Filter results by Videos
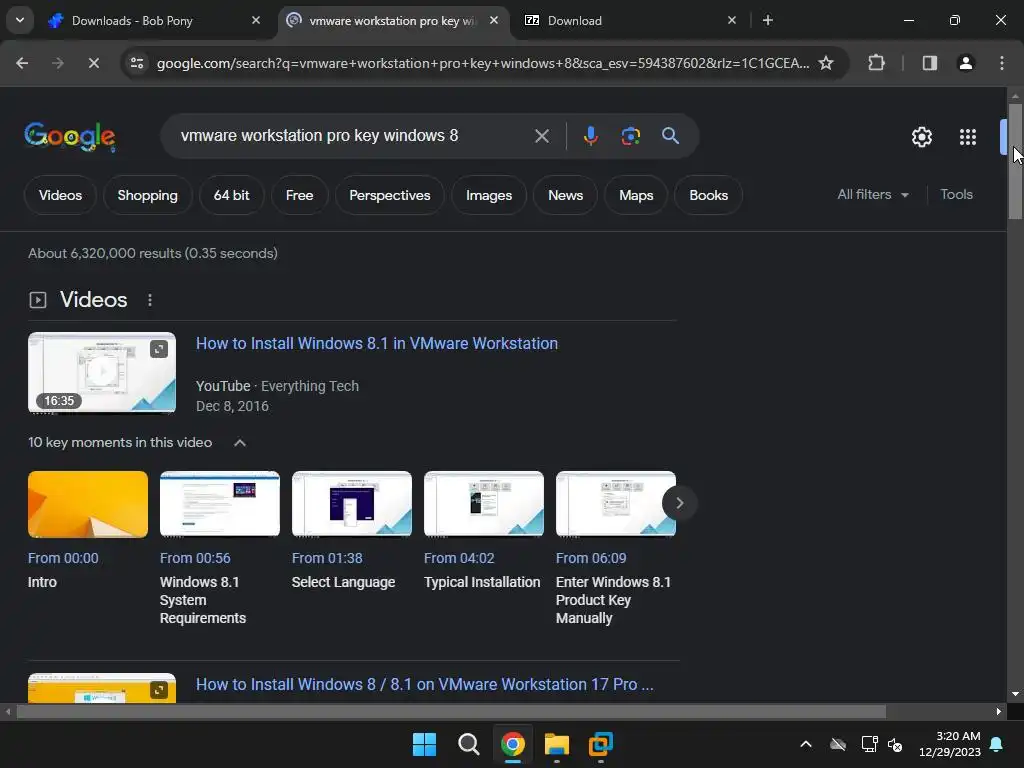The width and height of the screenshot is (1024, 768). pos(60,195)
